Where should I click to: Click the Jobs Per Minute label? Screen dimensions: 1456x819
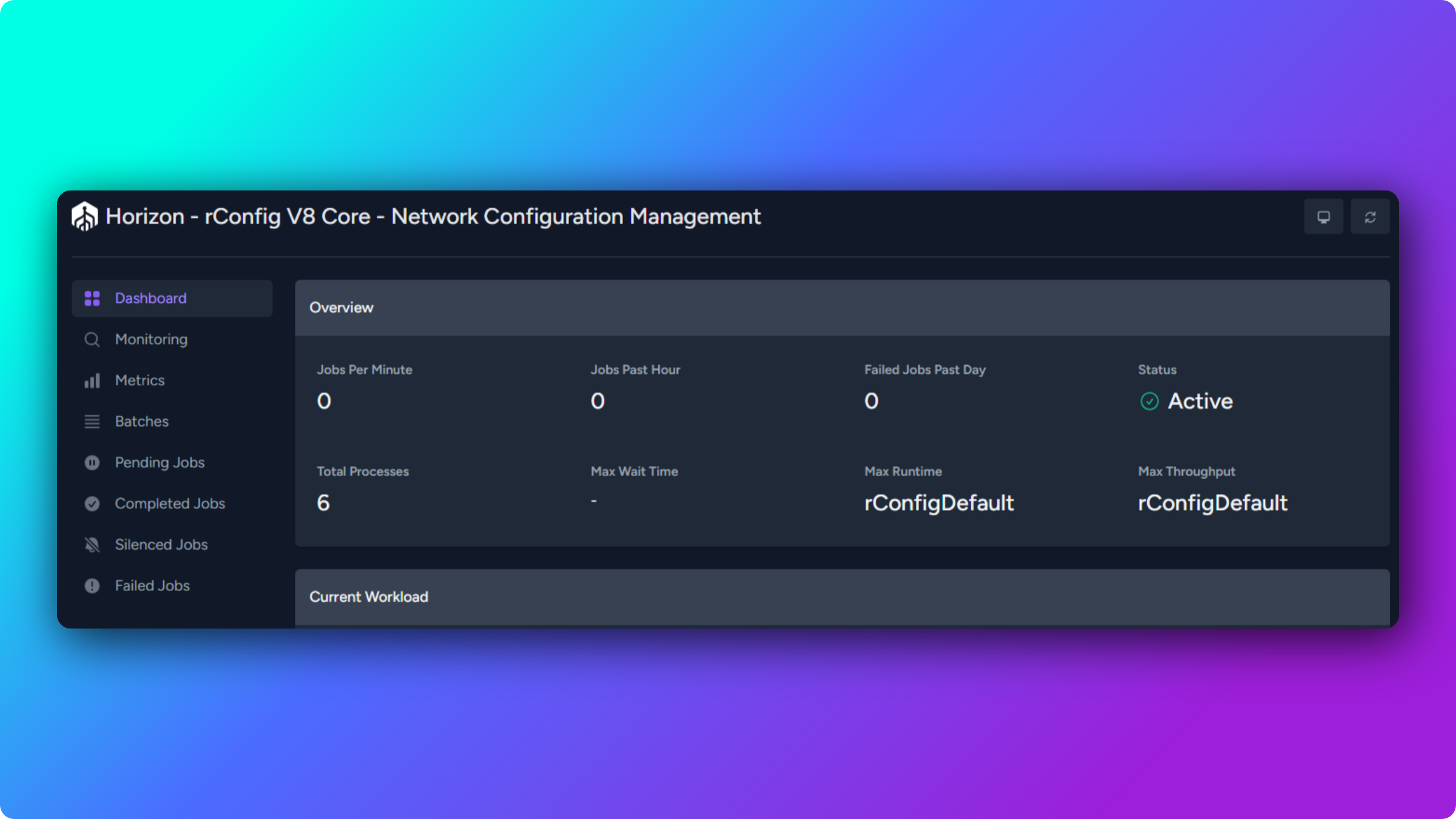tap(365, 369)
